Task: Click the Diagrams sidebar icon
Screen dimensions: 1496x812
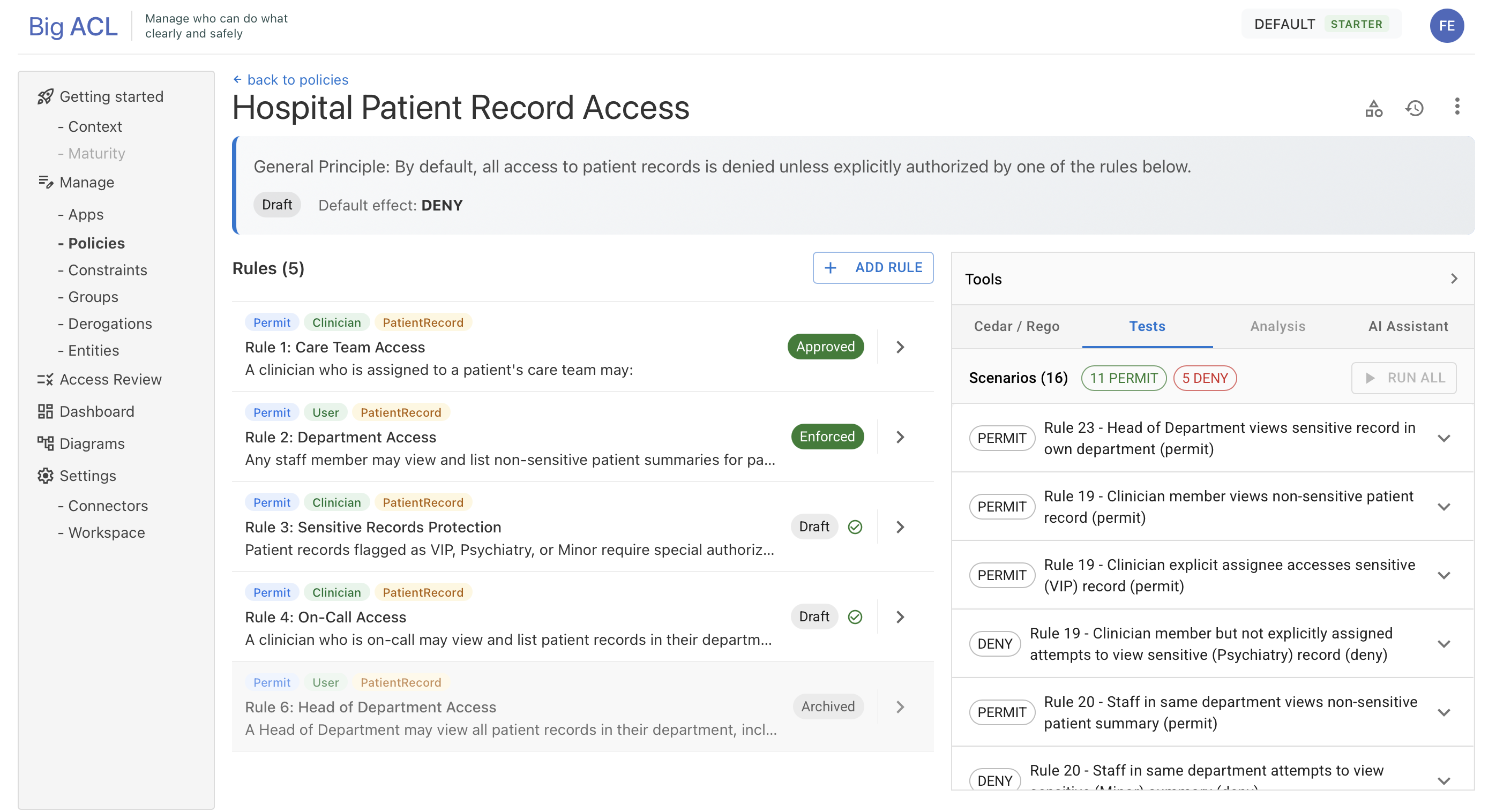Action: click(46, 443)
